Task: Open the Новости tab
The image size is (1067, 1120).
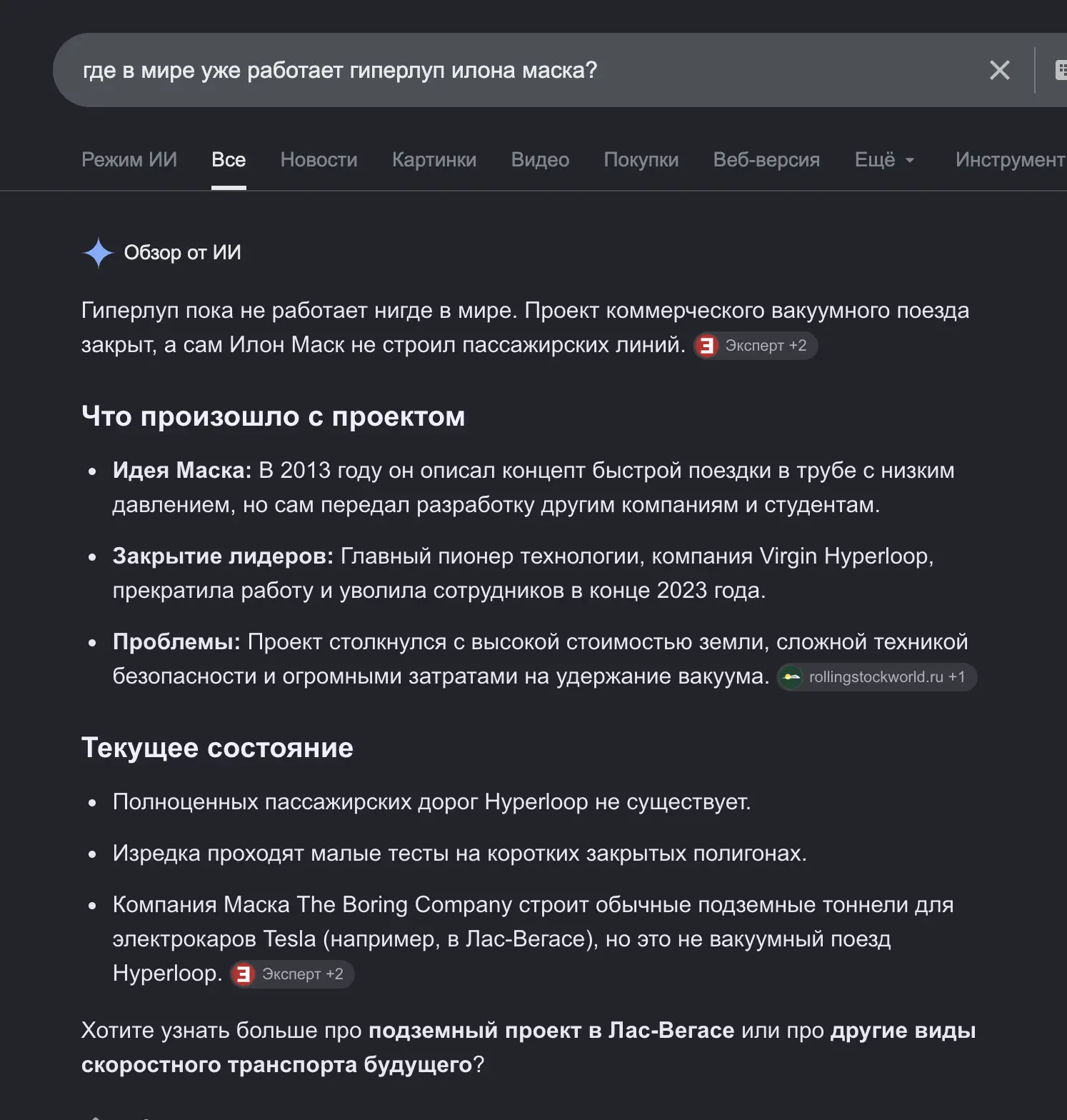Action: pos(319,160)
